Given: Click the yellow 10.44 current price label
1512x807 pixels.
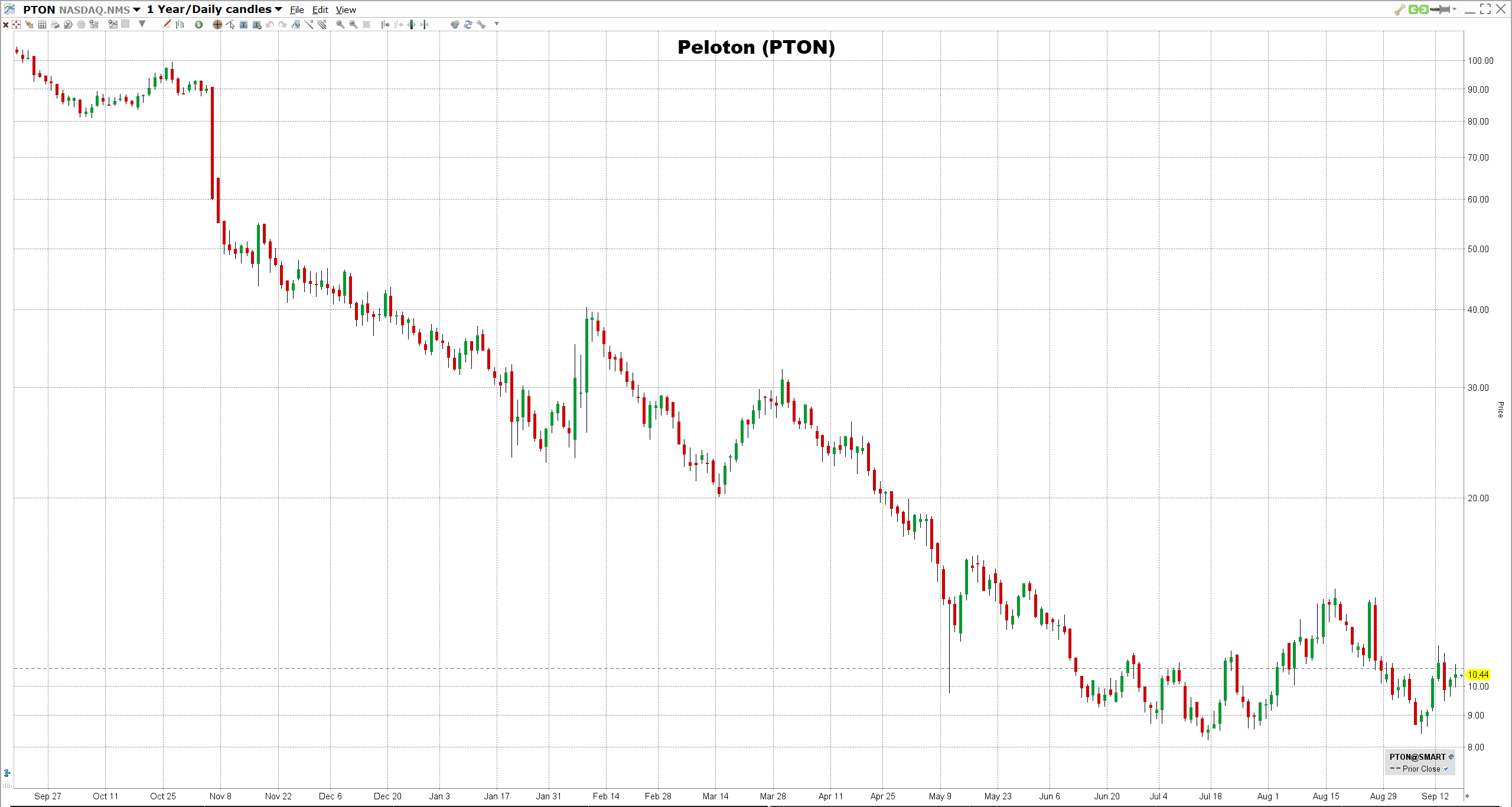Looking at the screenshot, I should pyautogui.click(x=1478, y=674).
